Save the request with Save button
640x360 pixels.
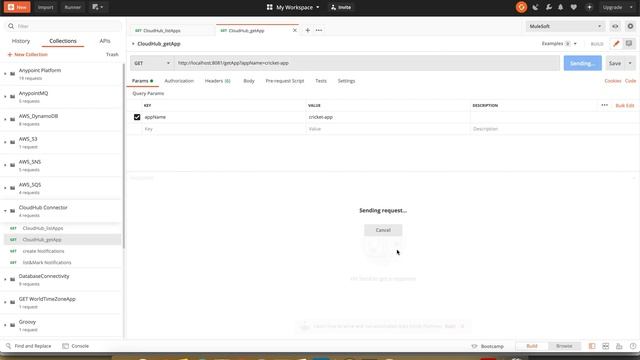pyautogui.click(x=615, y=63)
